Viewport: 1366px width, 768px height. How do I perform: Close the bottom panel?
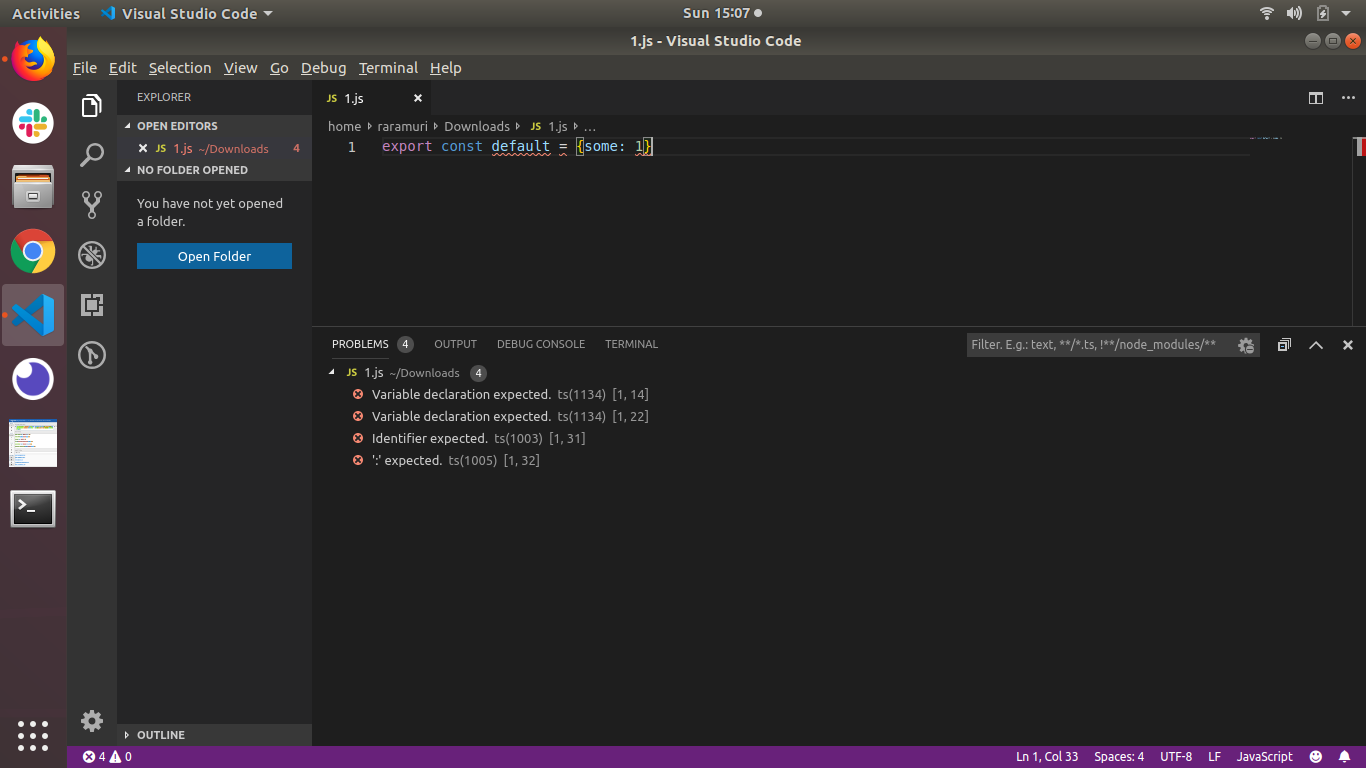click(1348, 345)
